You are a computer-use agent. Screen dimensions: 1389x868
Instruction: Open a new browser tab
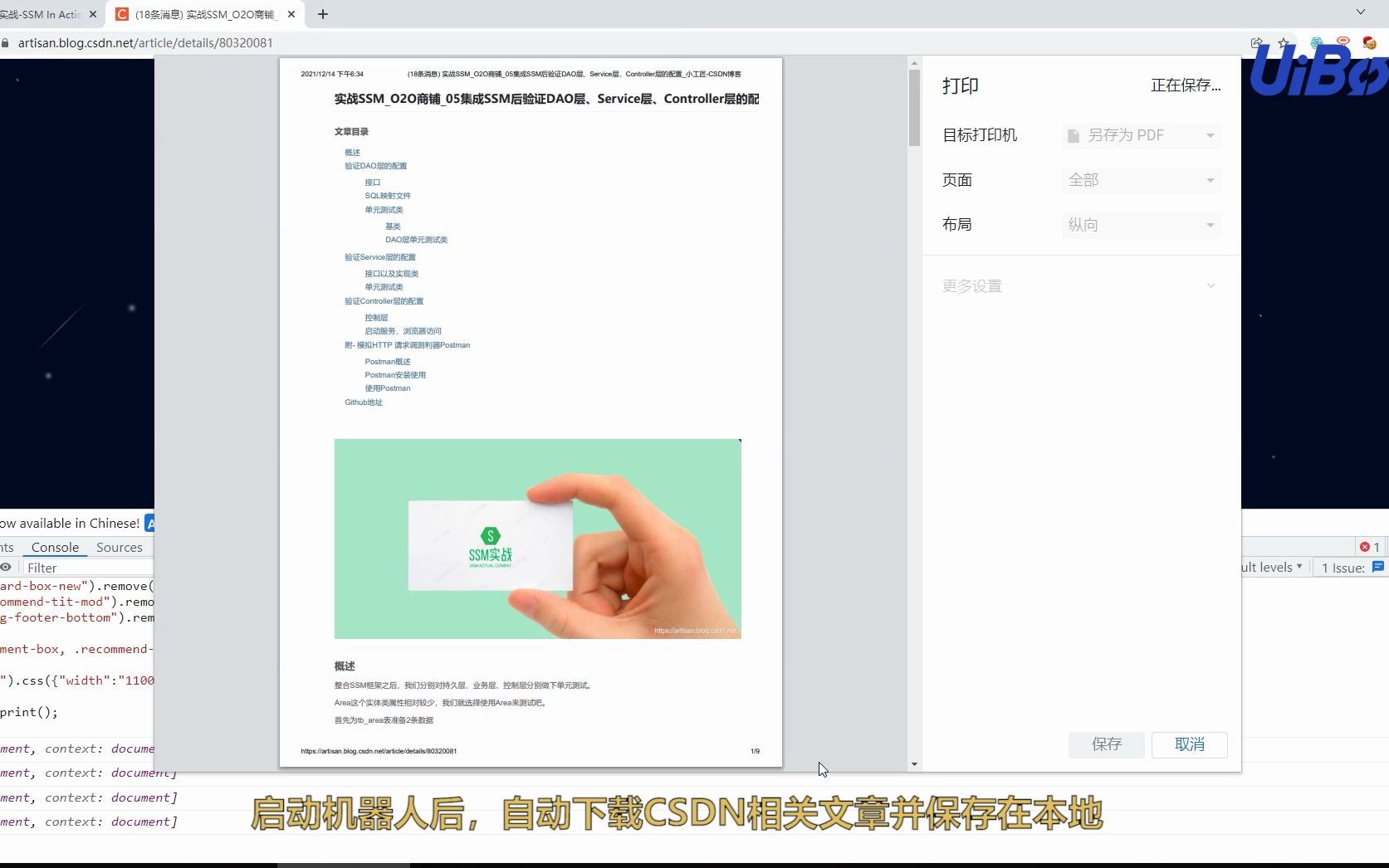click(x=323, y=14)
